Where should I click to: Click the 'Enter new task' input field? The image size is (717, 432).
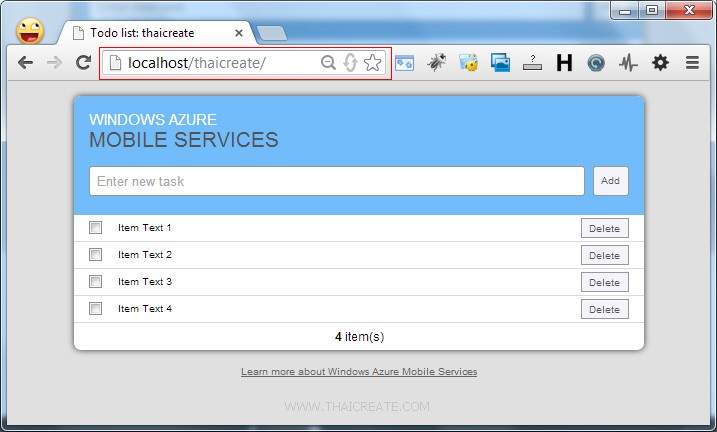pos(337,181)
